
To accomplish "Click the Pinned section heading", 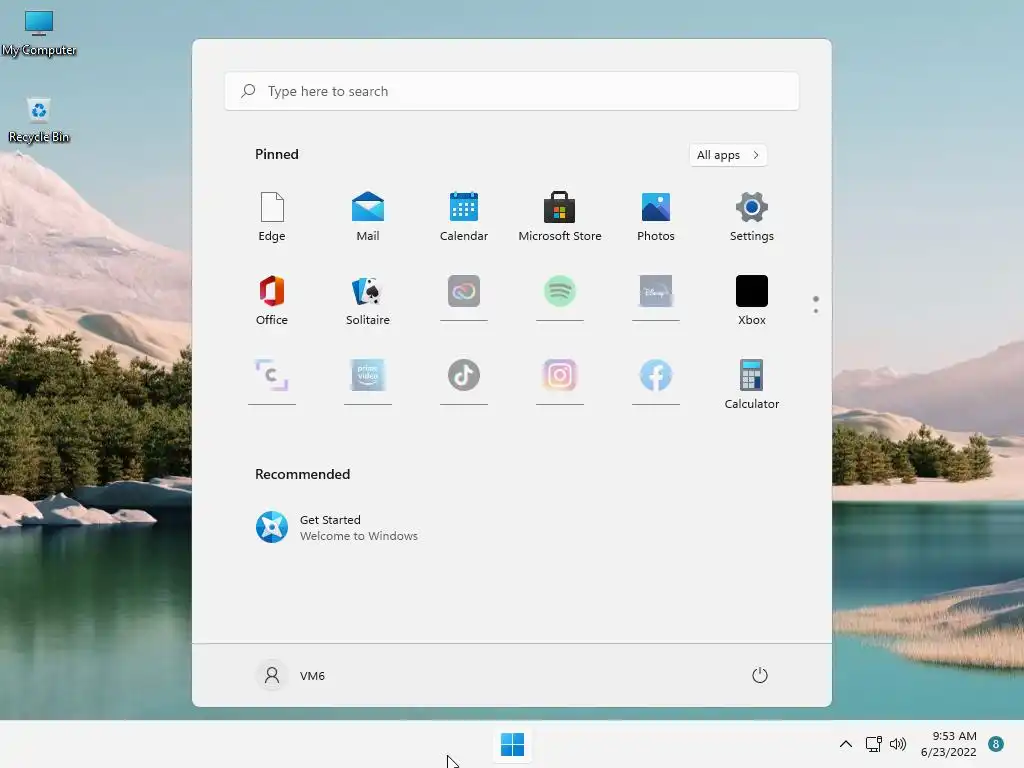I will [277, 154].
